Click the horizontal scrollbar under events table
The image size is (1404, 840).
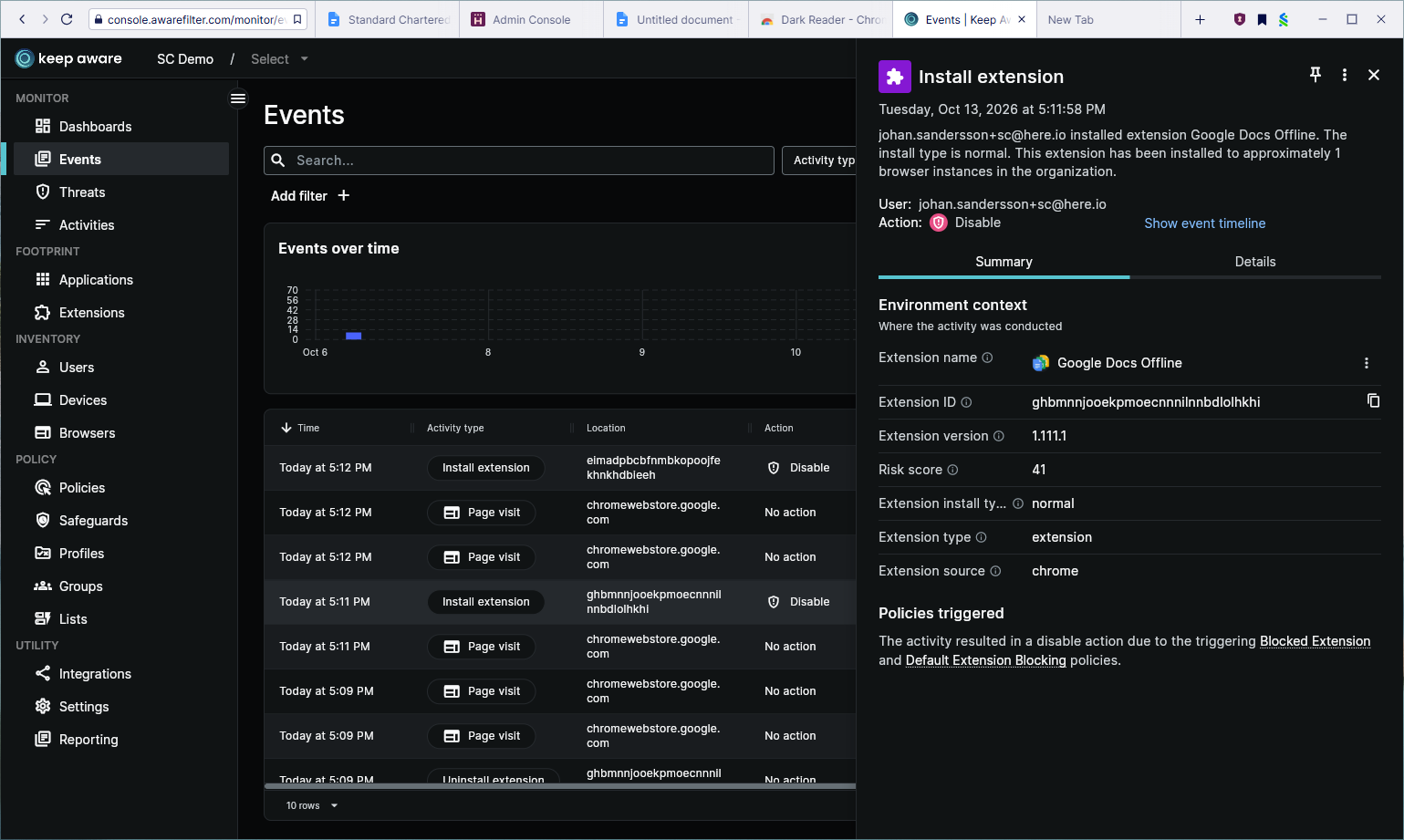[560, 785]
